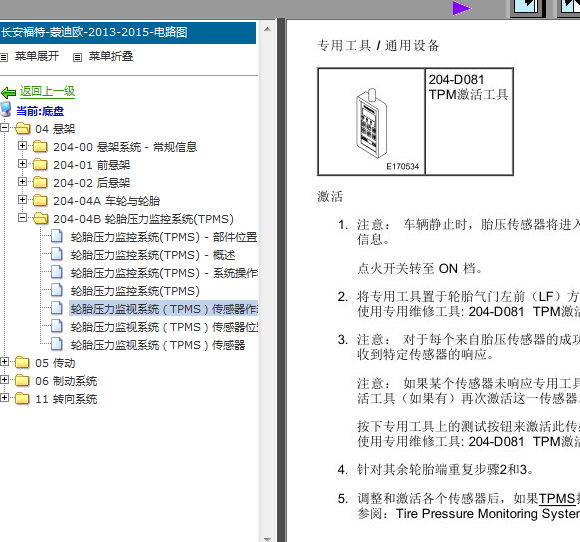The width and height of the screenshot is (580, 542).
Task: Click folder icon of 06 制动系统
Action: click(22, 381)
